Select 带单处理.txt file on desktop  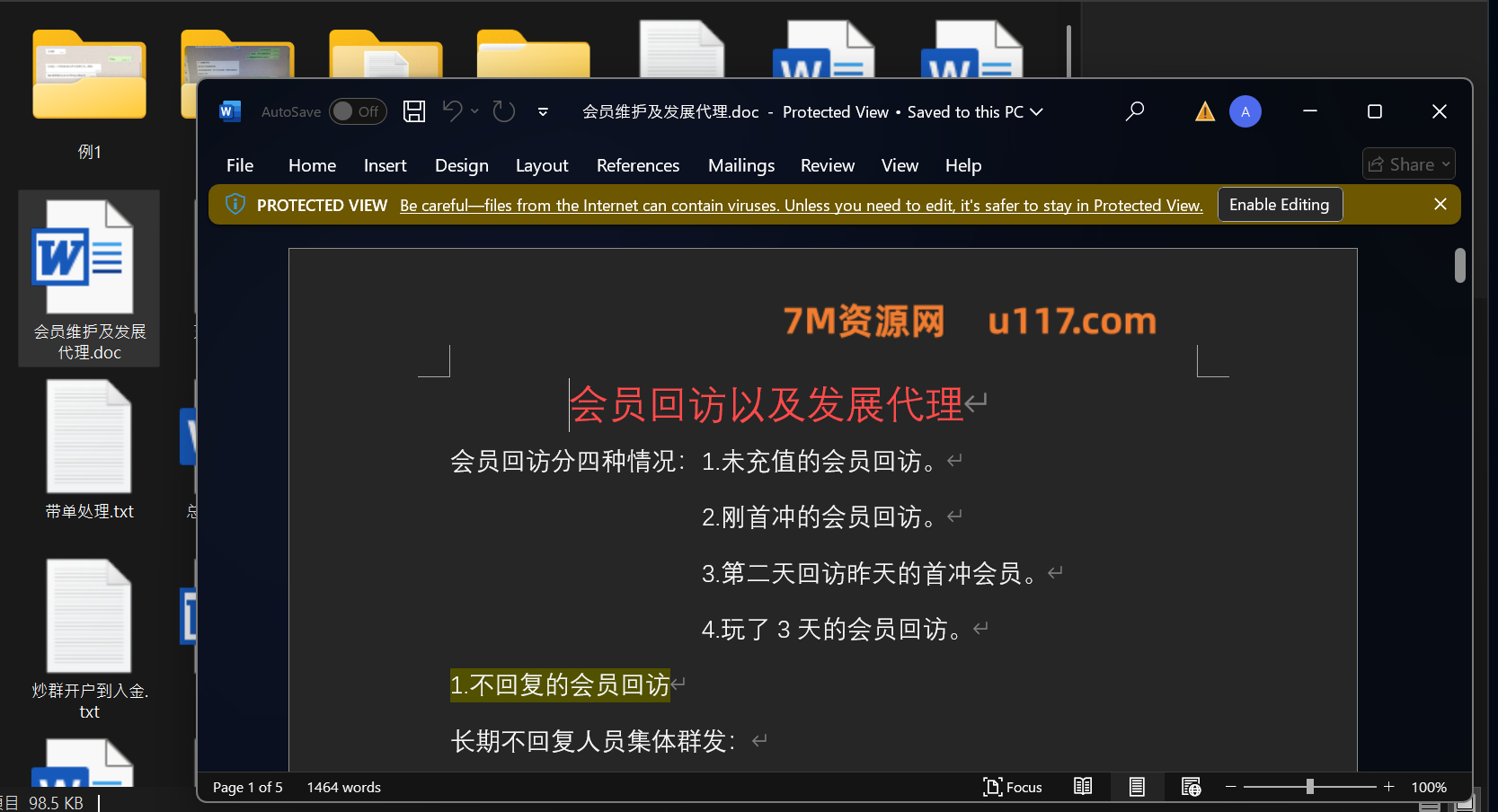tap(89, 450)
